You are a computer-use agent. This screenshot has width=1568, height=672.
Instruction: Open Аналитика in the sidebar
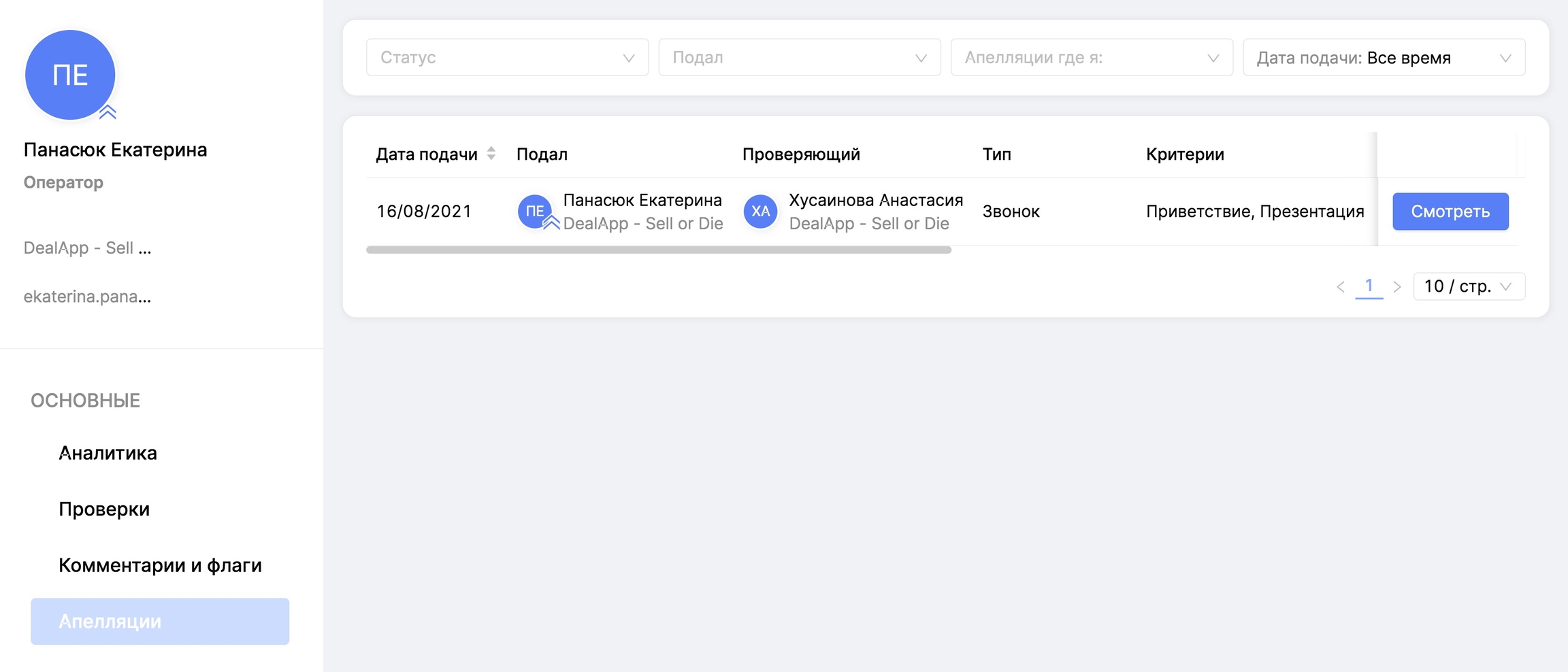(108, 453)
